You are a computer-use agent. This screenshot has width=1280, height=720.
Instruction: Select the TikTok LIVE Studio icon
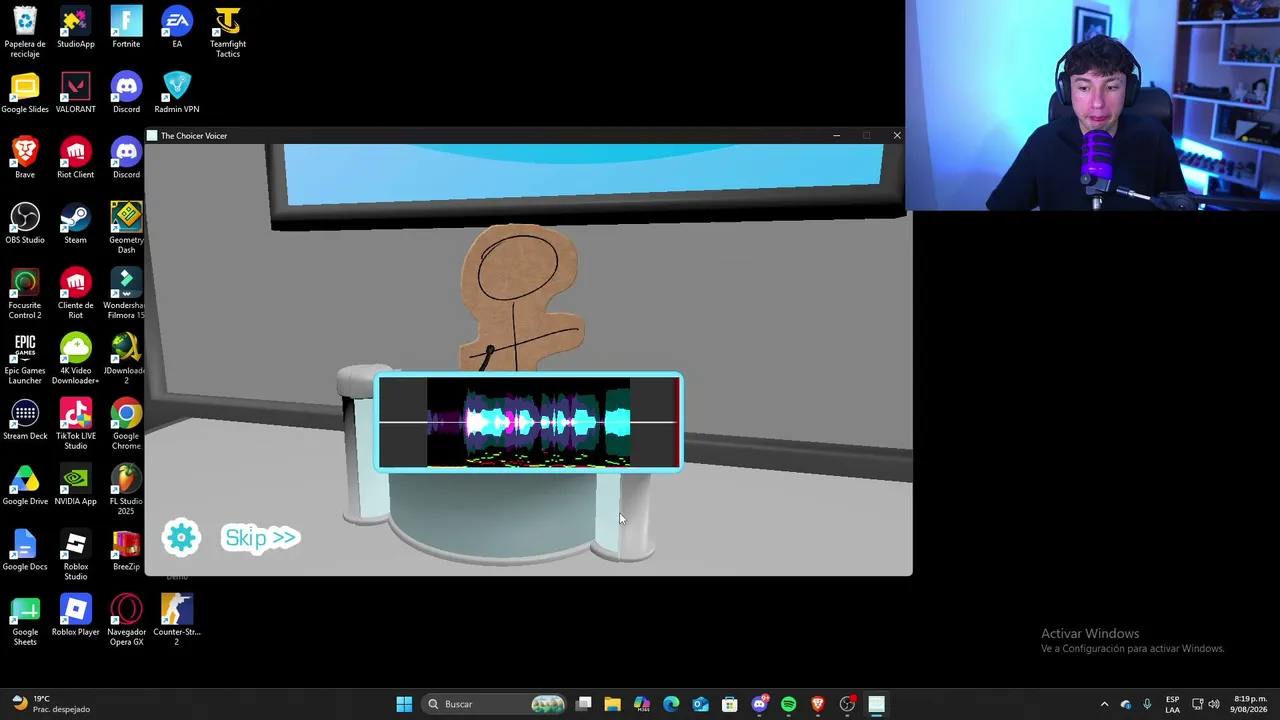[76, 424]
